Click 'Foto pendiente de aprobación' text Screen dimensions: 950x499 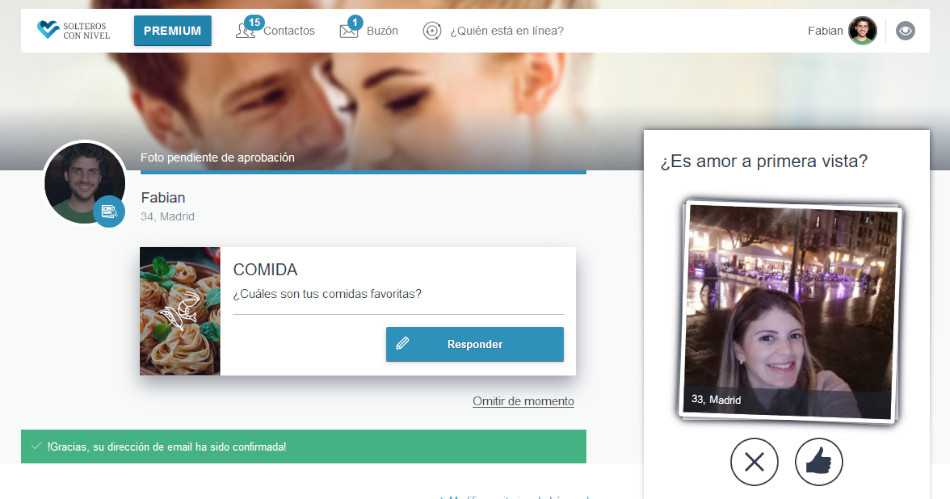pos(218,157)
